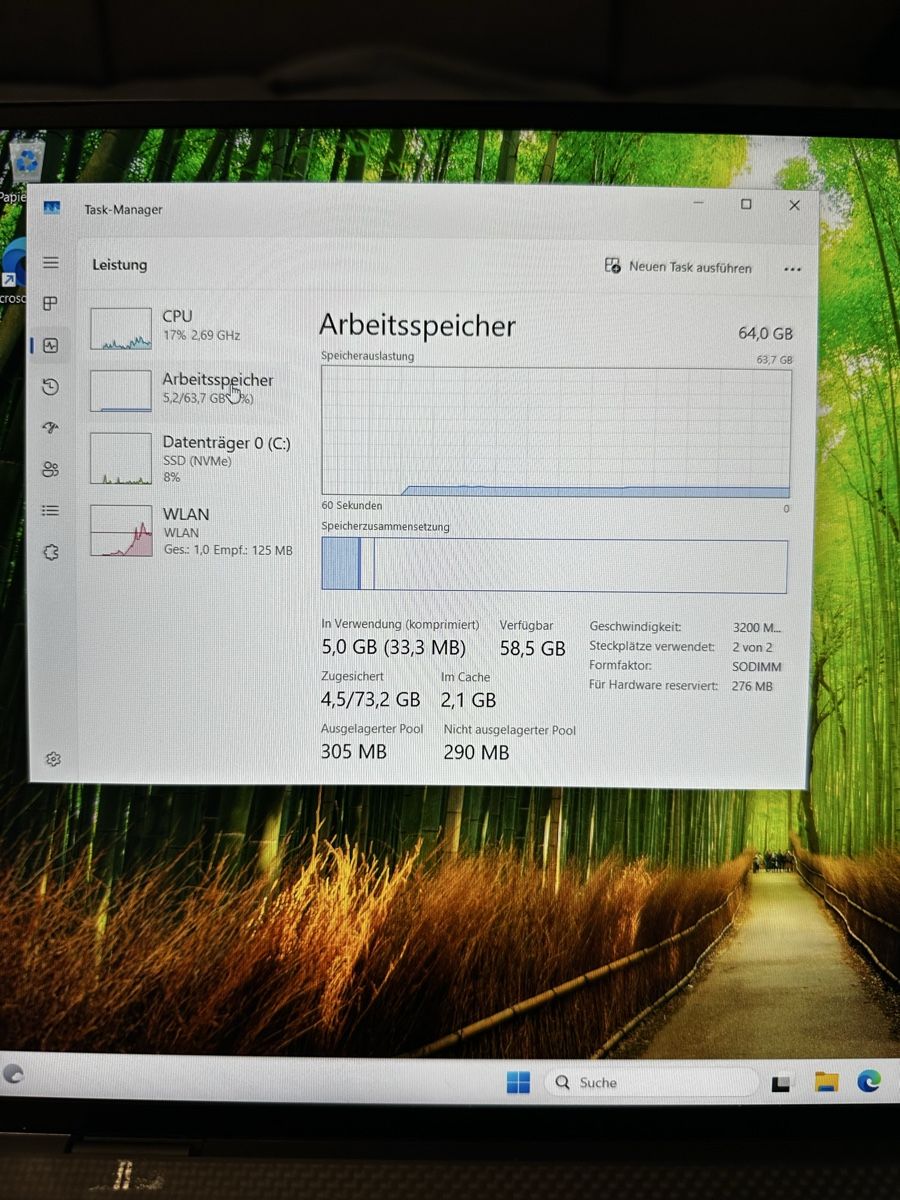Open the App history icon in sidebar
Screen dimensions: 900x1200
click(51, 387)
